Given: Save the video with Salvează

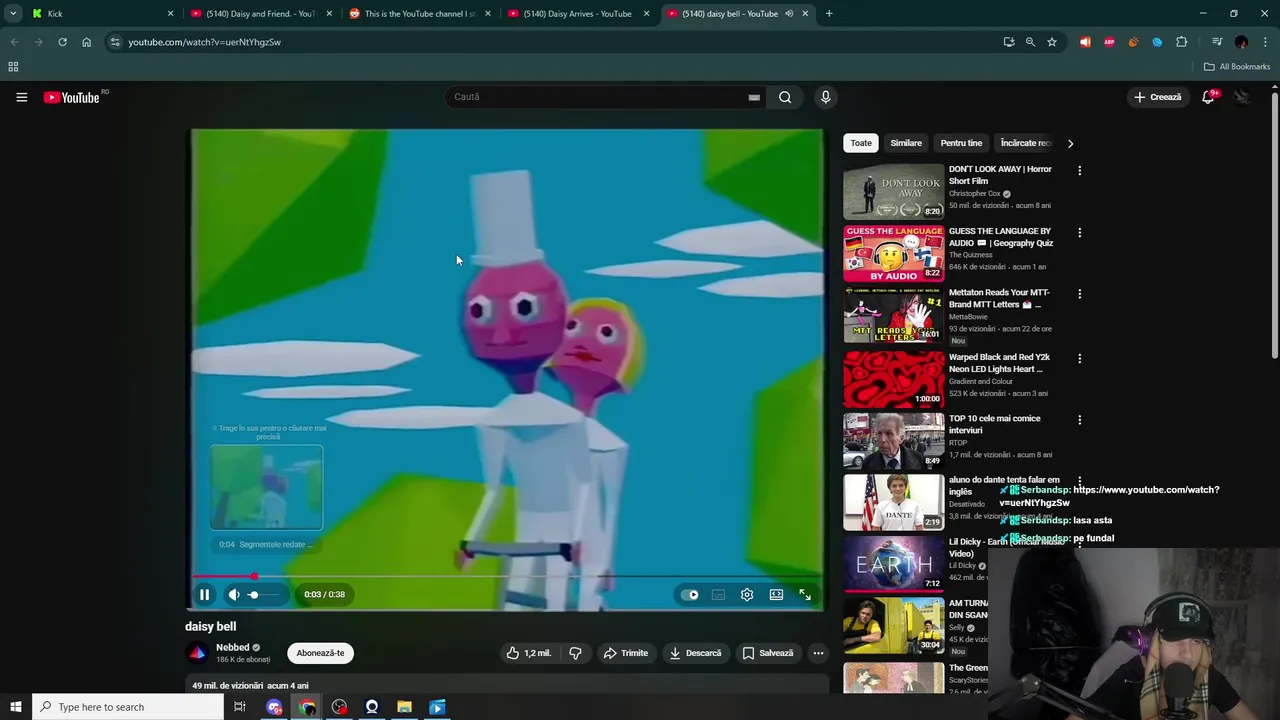Looking at the screenshot, I should click(768, 653).
